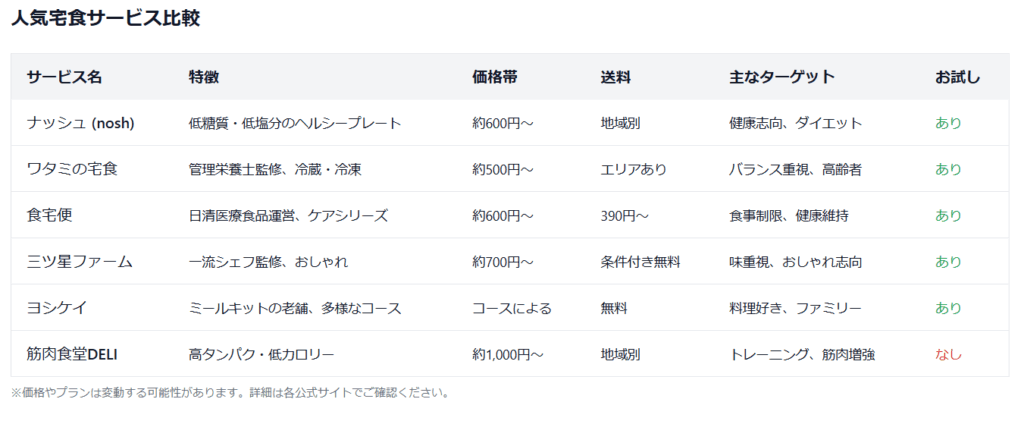
Task: Click the ワタミの宅食 service name
Action: click(72, 170)
